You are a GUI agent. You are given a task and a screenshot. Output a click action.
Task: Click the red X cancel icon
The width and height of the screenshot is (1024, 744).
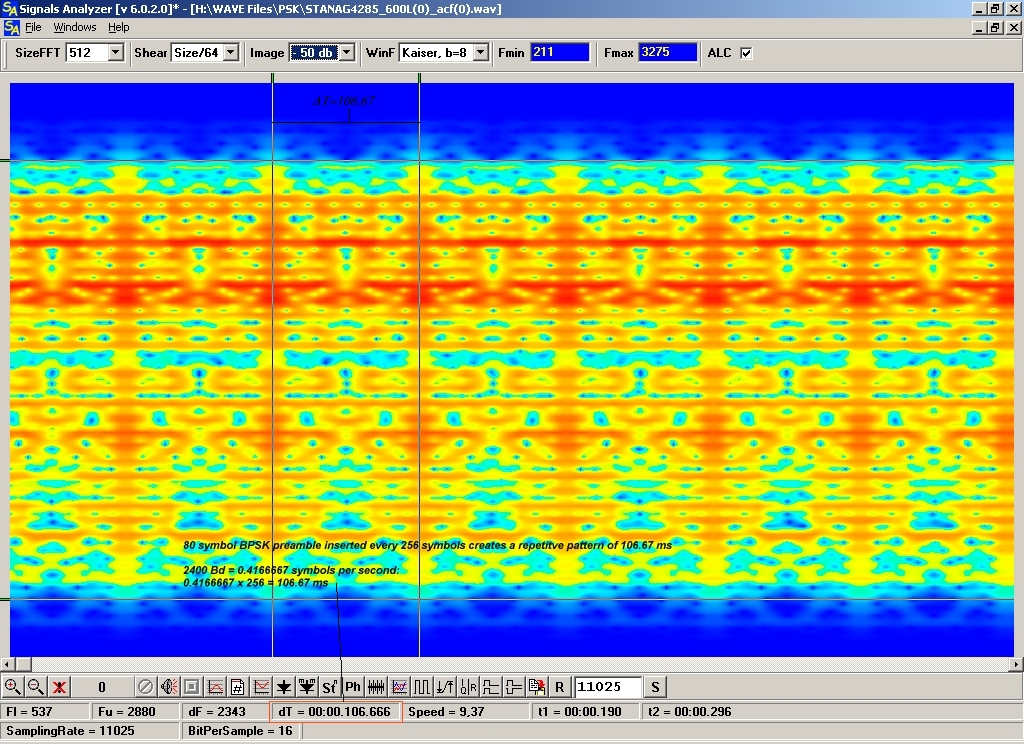pos(60,687)
